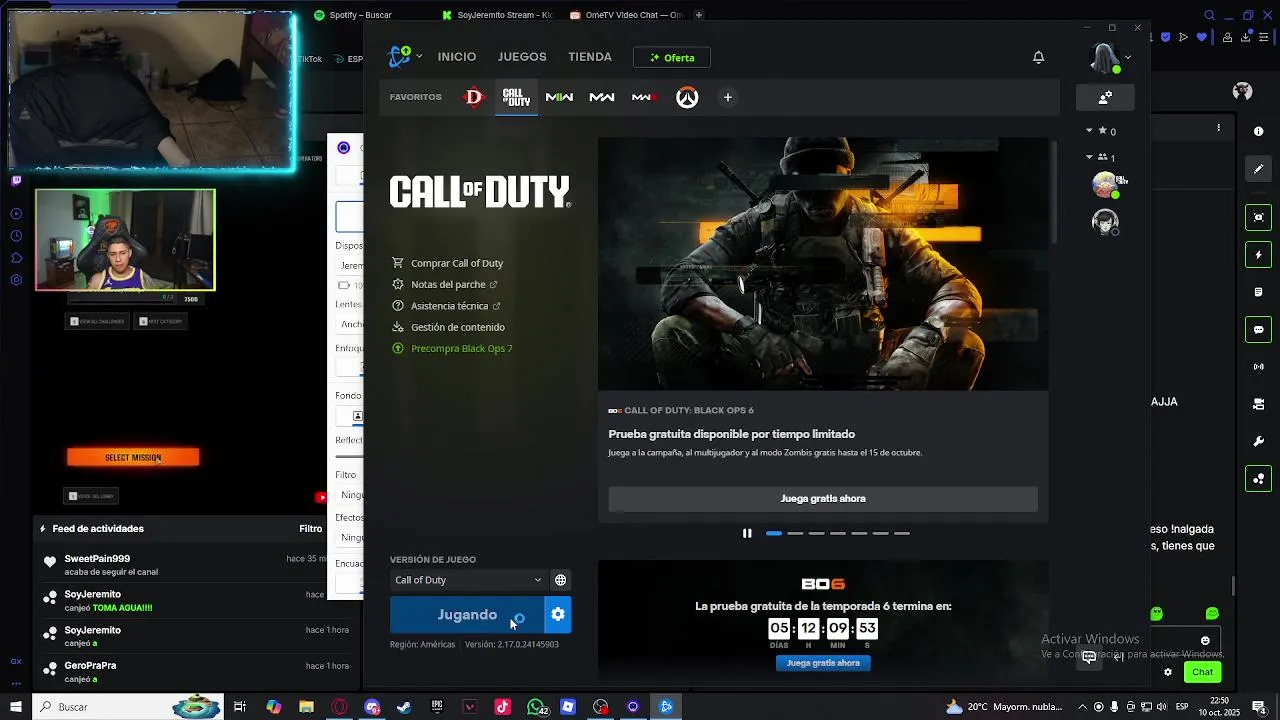Open the Battle.net chat icon

pyautogui.click(x=1089, y=656)
